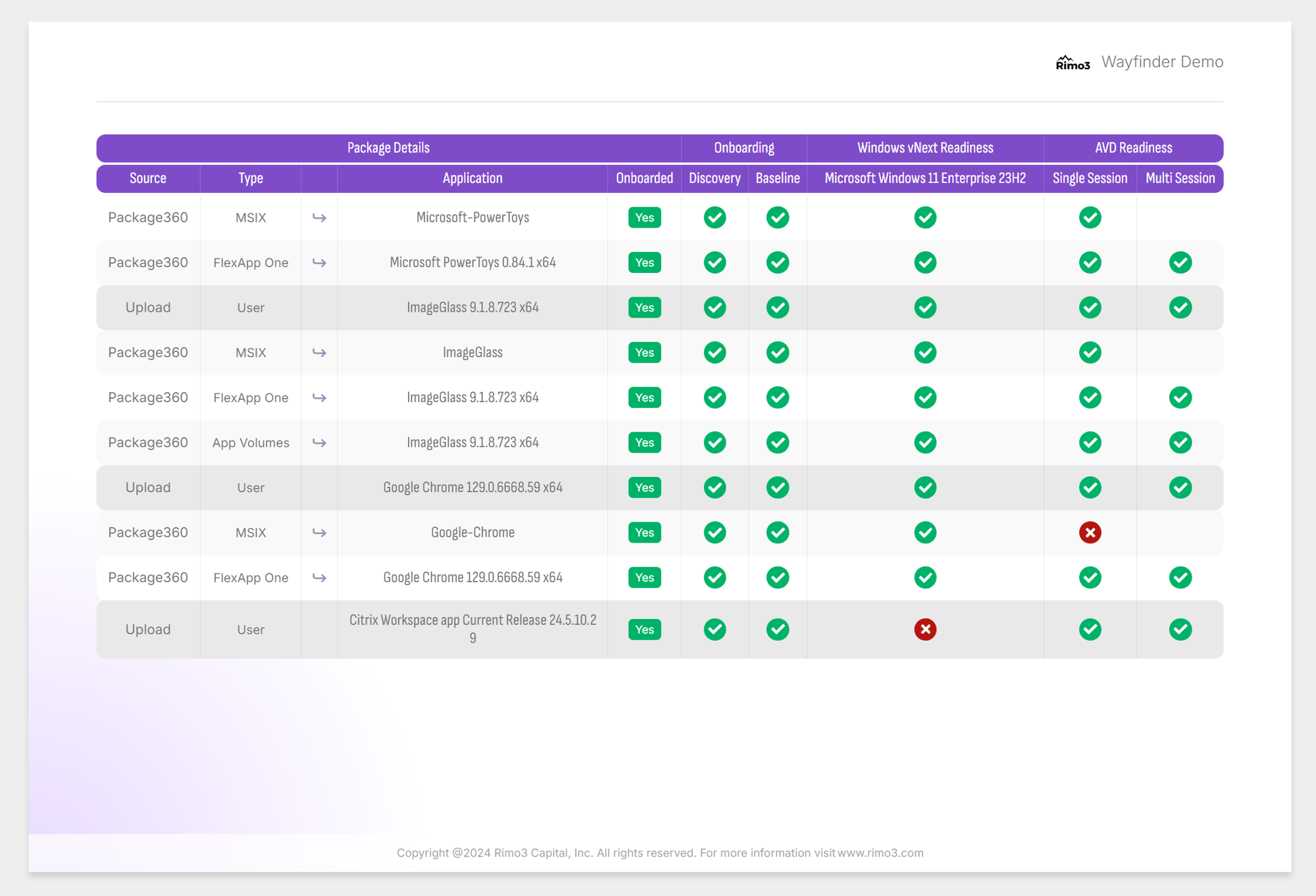Click the Windows vNext Readiness group header
The height and width of the screenshot is (896, 1316).
[925, 148]
